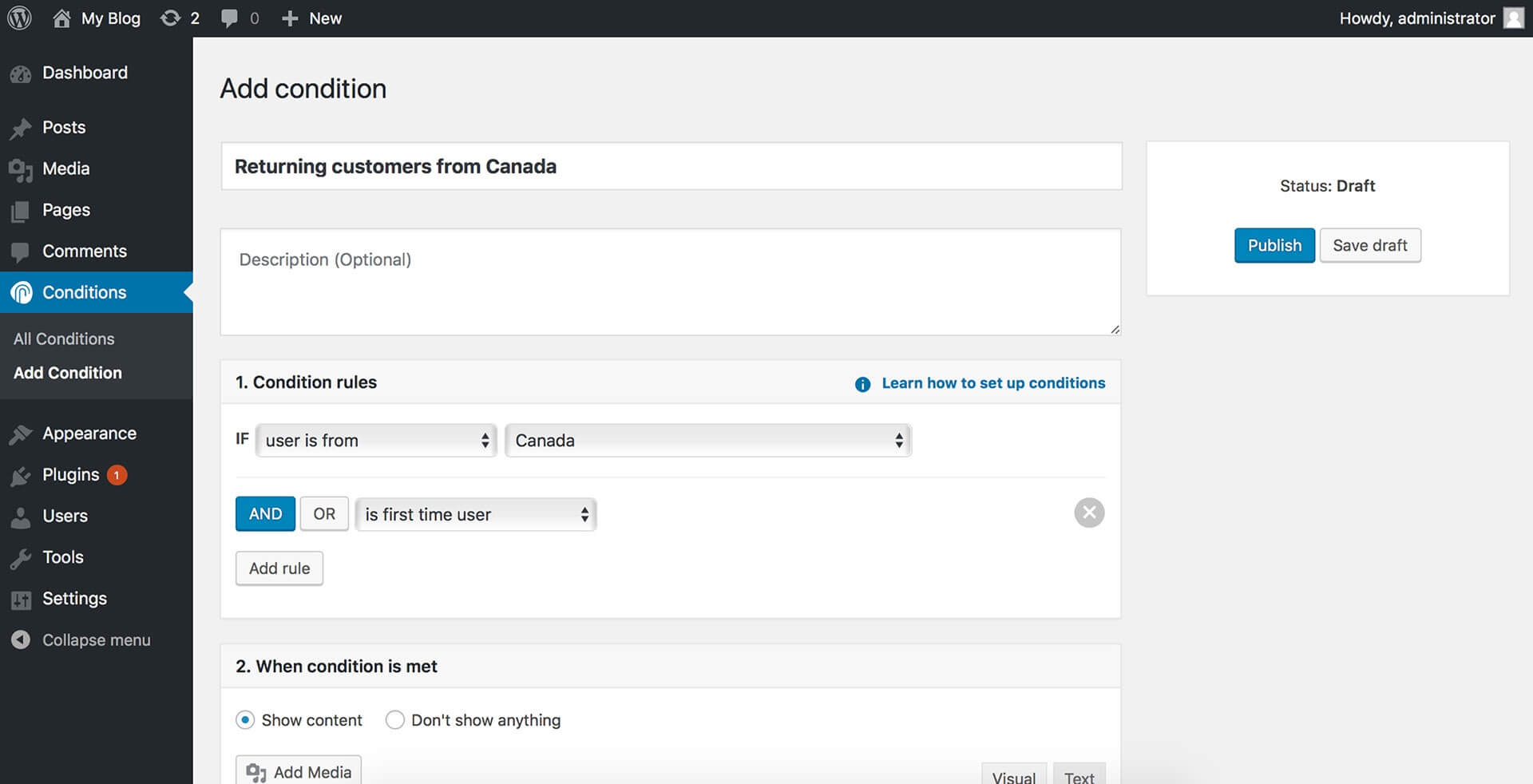Image resolution: width=1533 pixels, height=784 pixels.
Task: Click the Plugins icon showing one notification
Action: (21, 474)
